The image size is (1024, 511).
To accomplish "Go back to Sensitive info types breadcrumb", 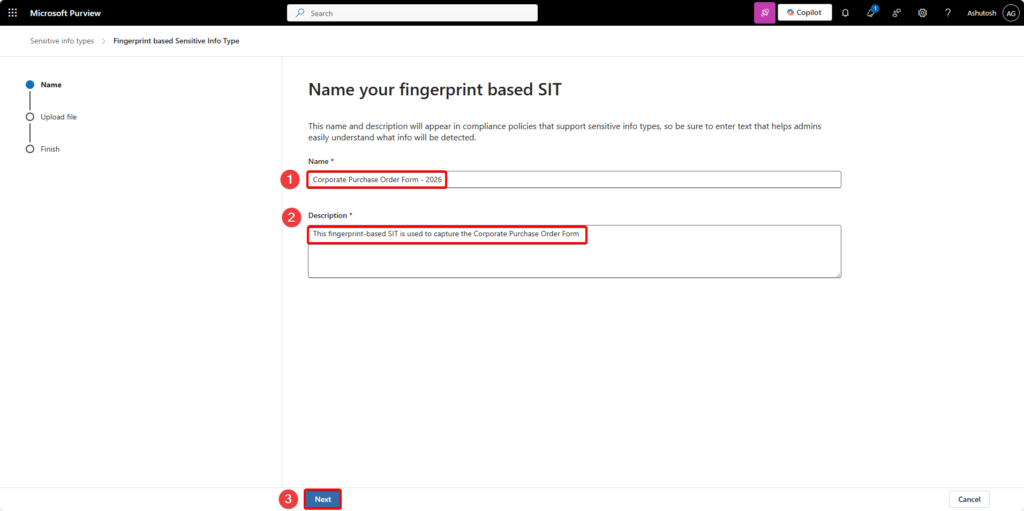I will tap(62, 41).
